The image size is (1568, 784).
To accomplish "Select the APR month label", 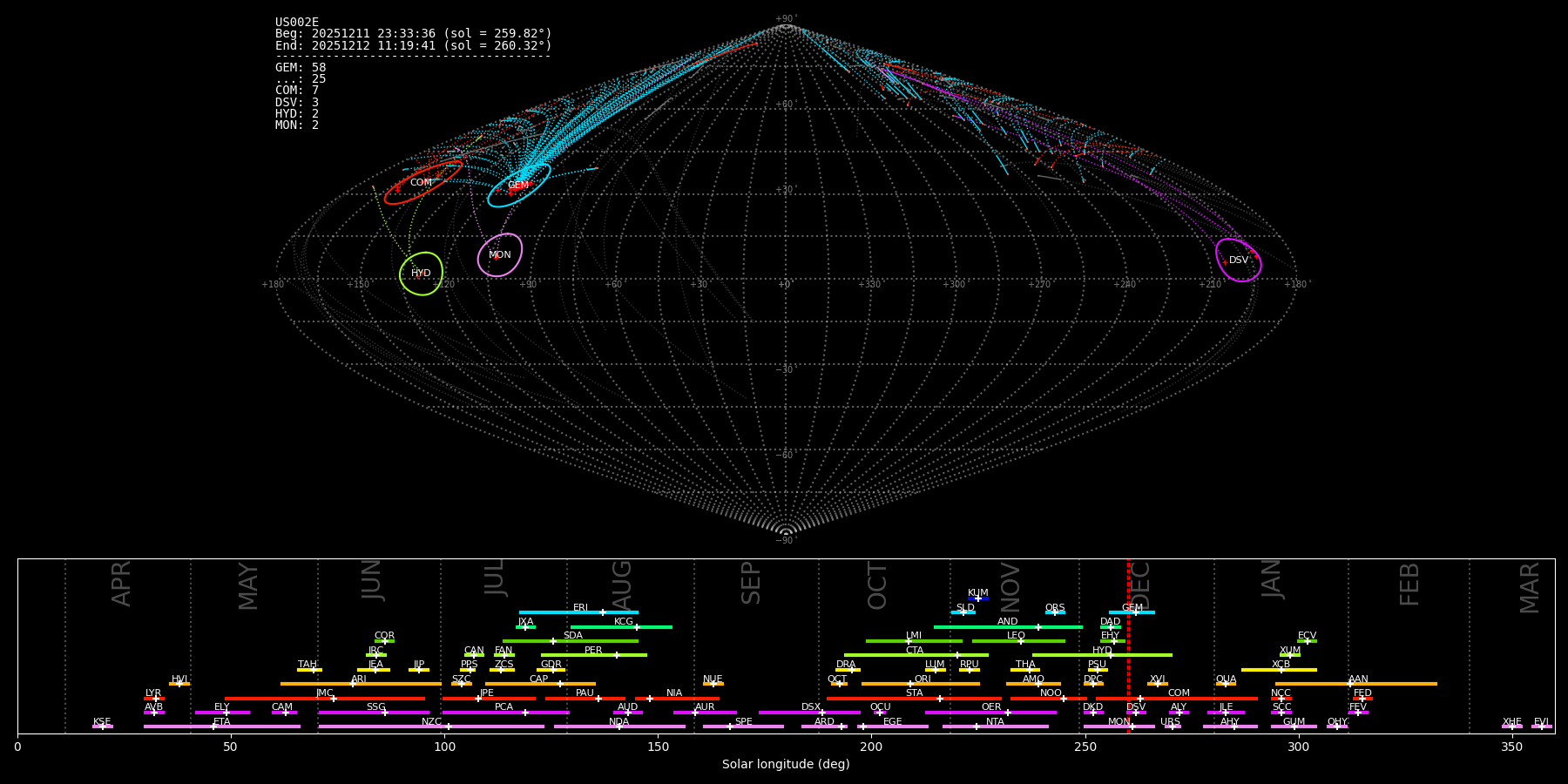I will point(121,584).
